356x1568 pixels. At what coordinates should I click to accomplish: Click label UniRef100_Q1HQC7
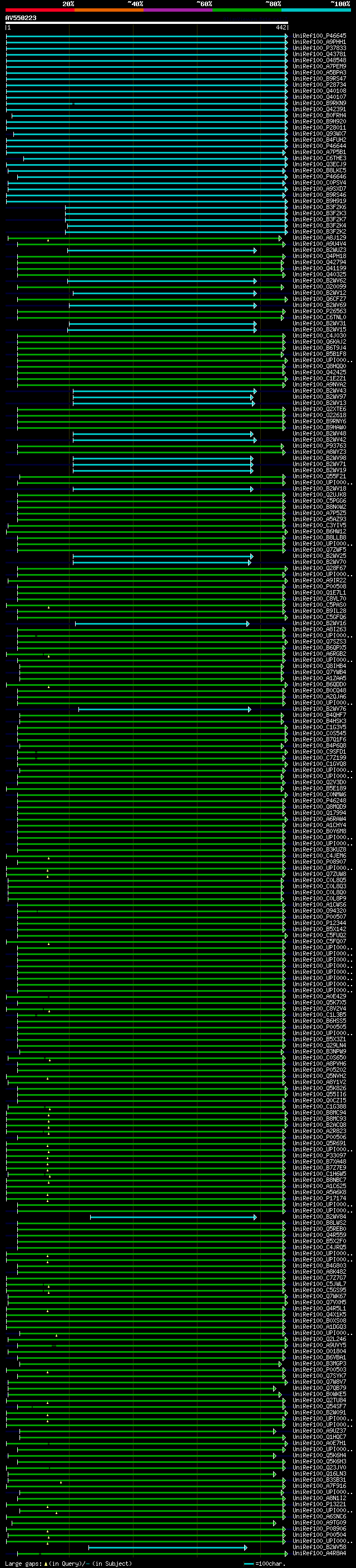tap(319, 1437)
